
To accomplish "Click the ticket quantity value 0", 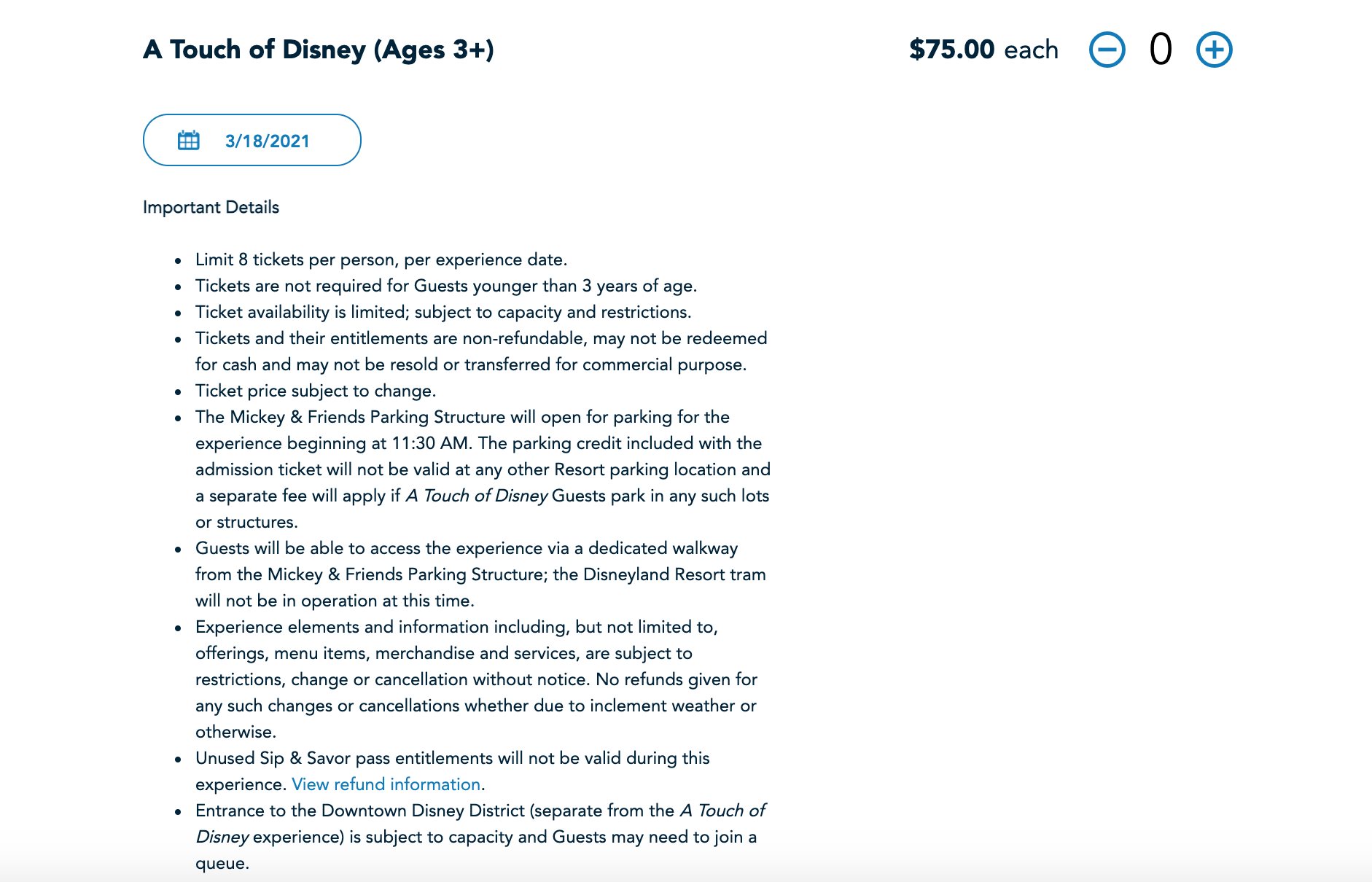I will (x=1160, y=50).
